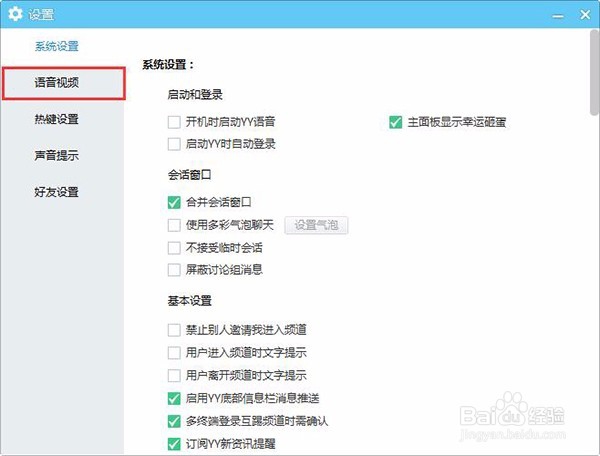Uncheck 启用YY底部信息栏消息推送

coord(174,399)
